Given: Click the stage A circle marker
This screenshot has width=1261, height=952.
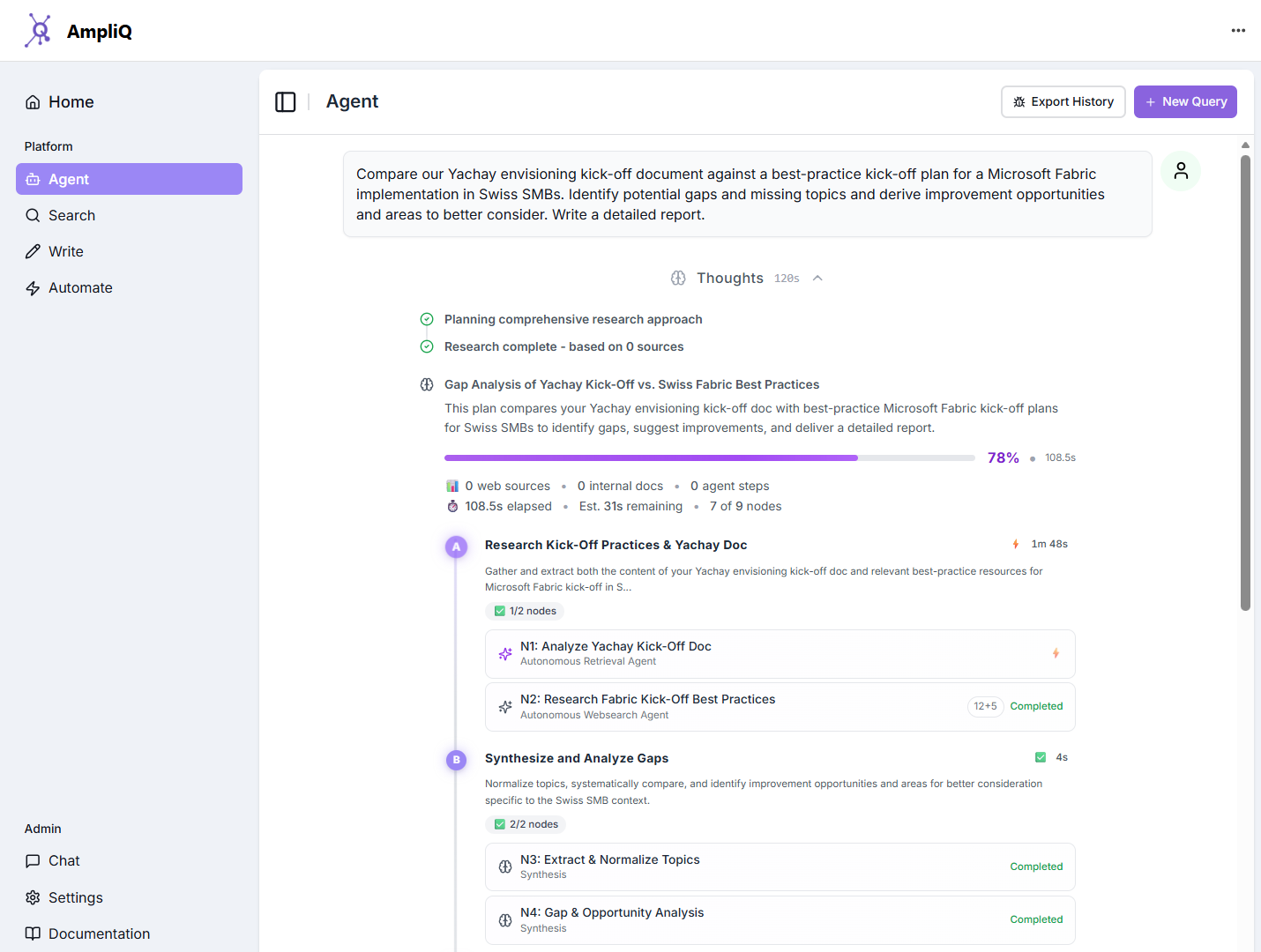Looking at the screenshot, I should (x=456, y=547).
